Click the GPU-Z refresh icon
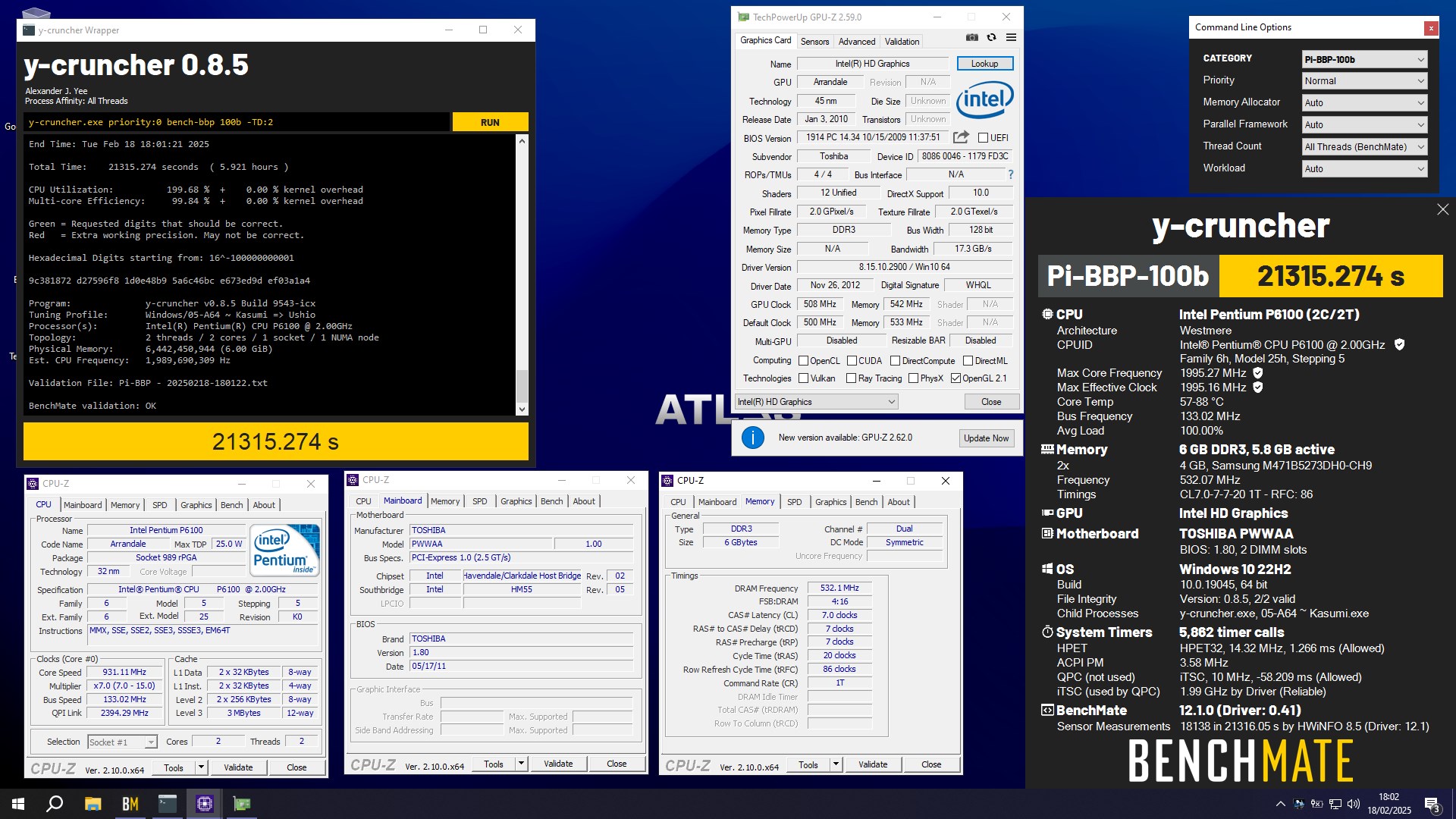 click(x=991, y=38)
